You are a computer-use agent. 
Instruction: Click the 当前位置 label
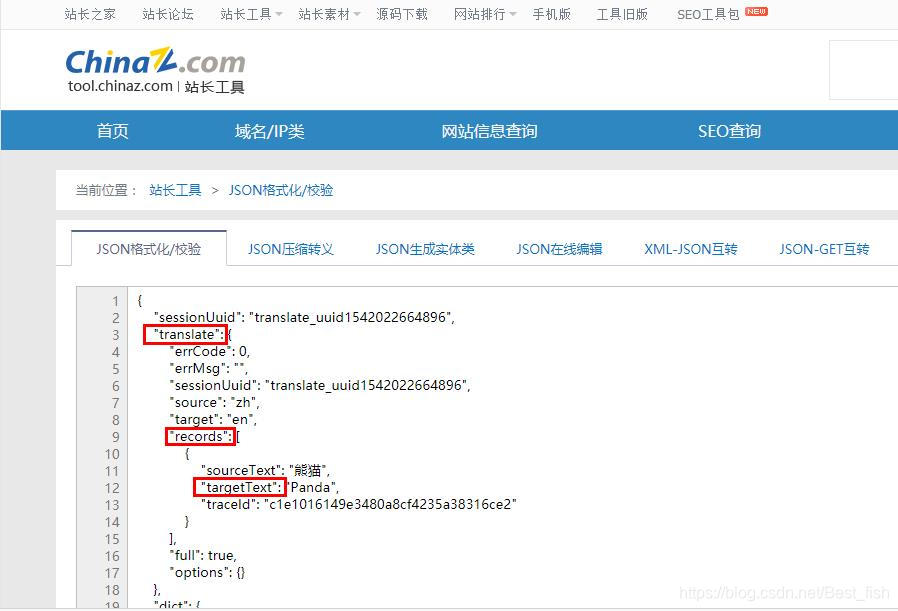coord(107,190)
